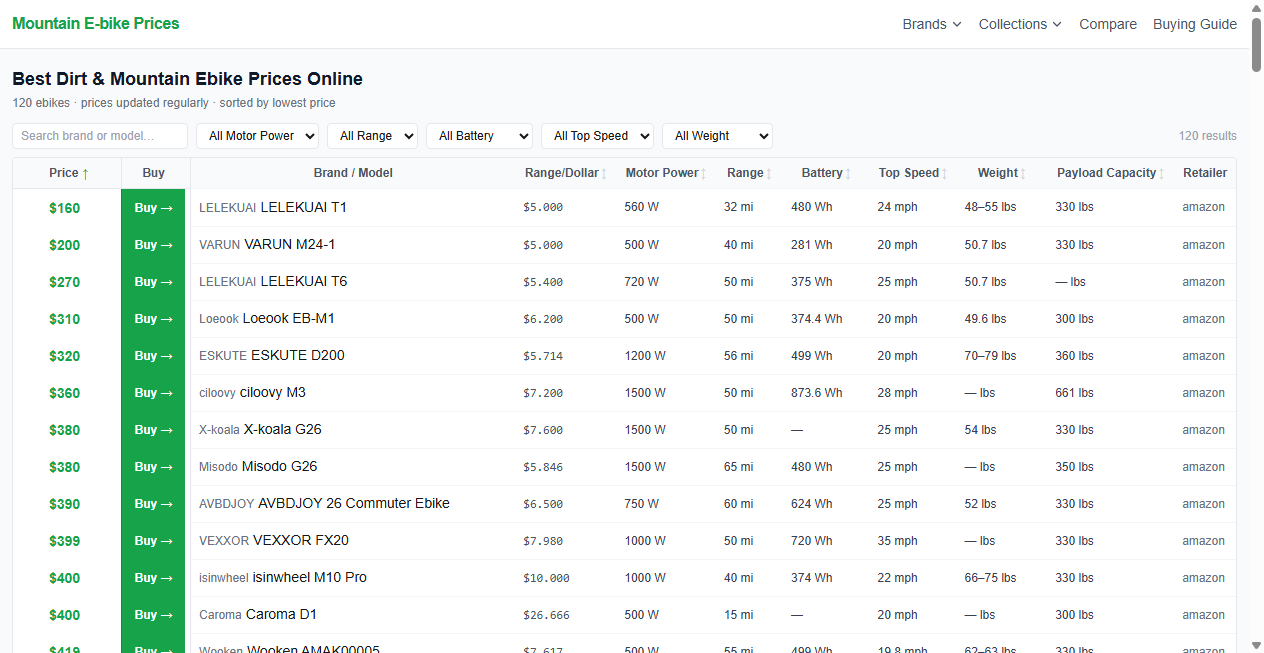Click Buy for ESKUTE D200
1264x653 pixels.
153,356
